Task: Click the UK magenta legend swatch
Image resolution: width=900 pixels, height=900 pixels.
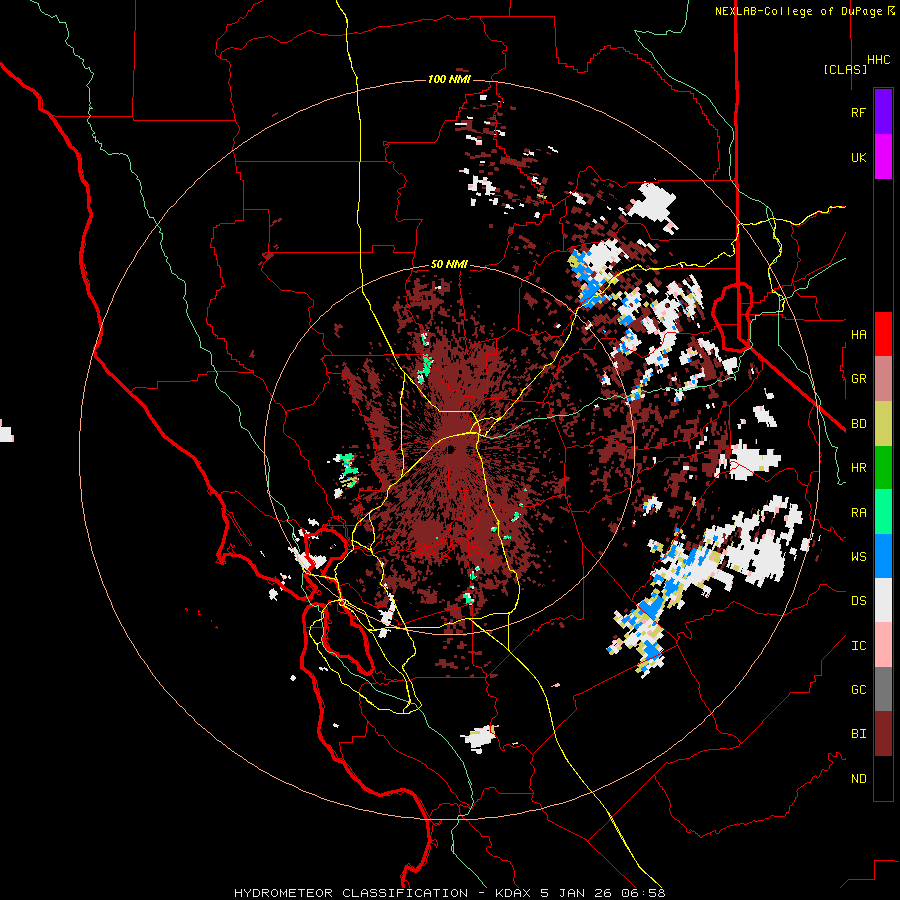Action: [x=883, y=157]
